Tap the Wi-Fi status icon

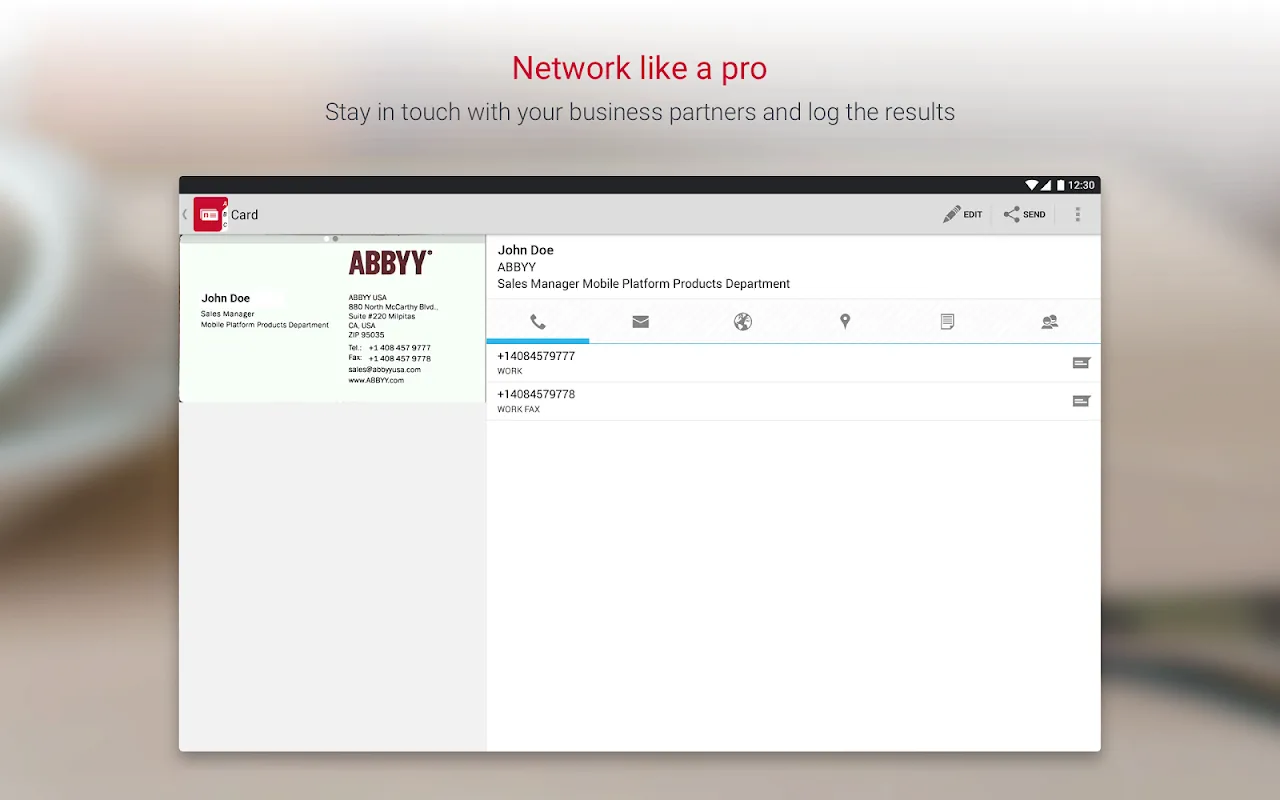(1031, 185)
